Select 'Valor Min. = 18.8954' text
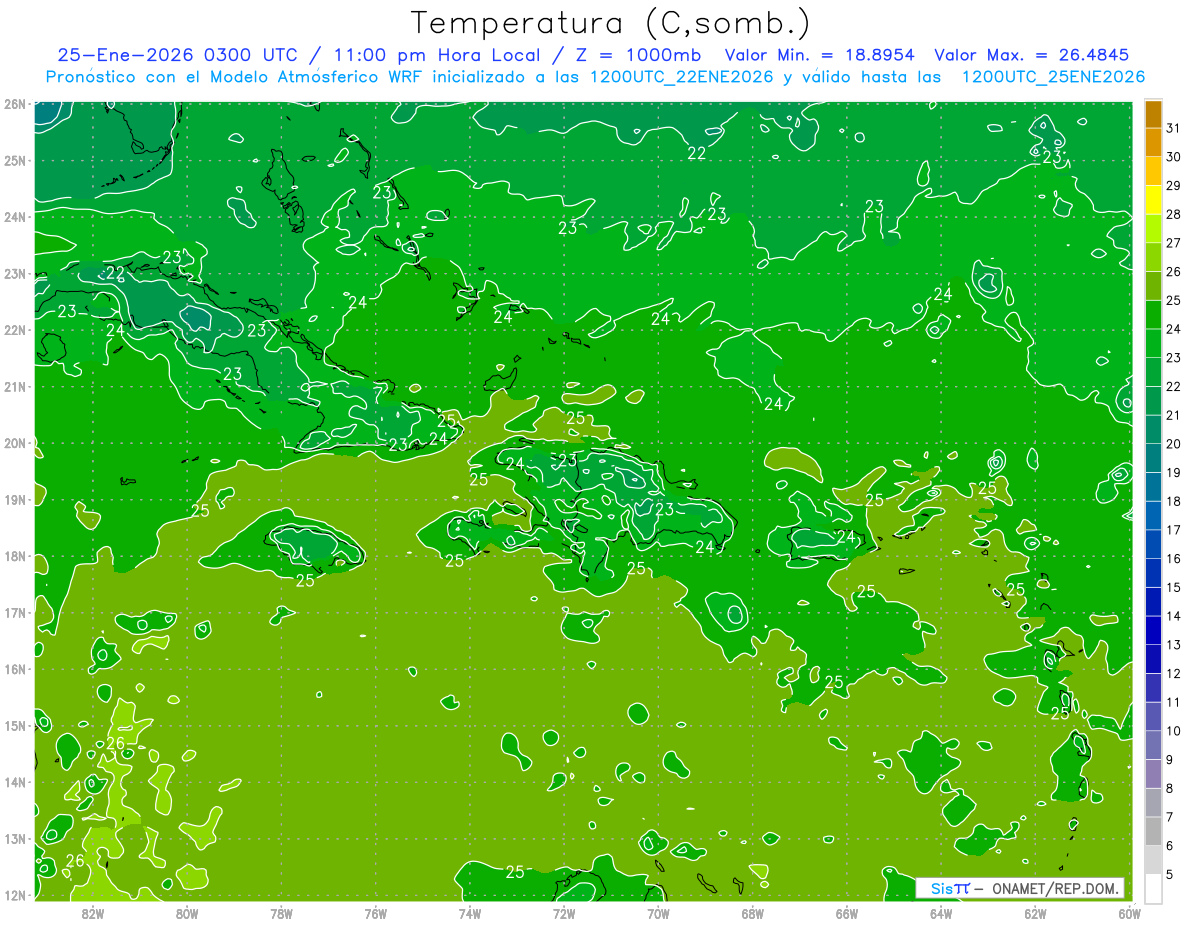 [x=819, y=55]
